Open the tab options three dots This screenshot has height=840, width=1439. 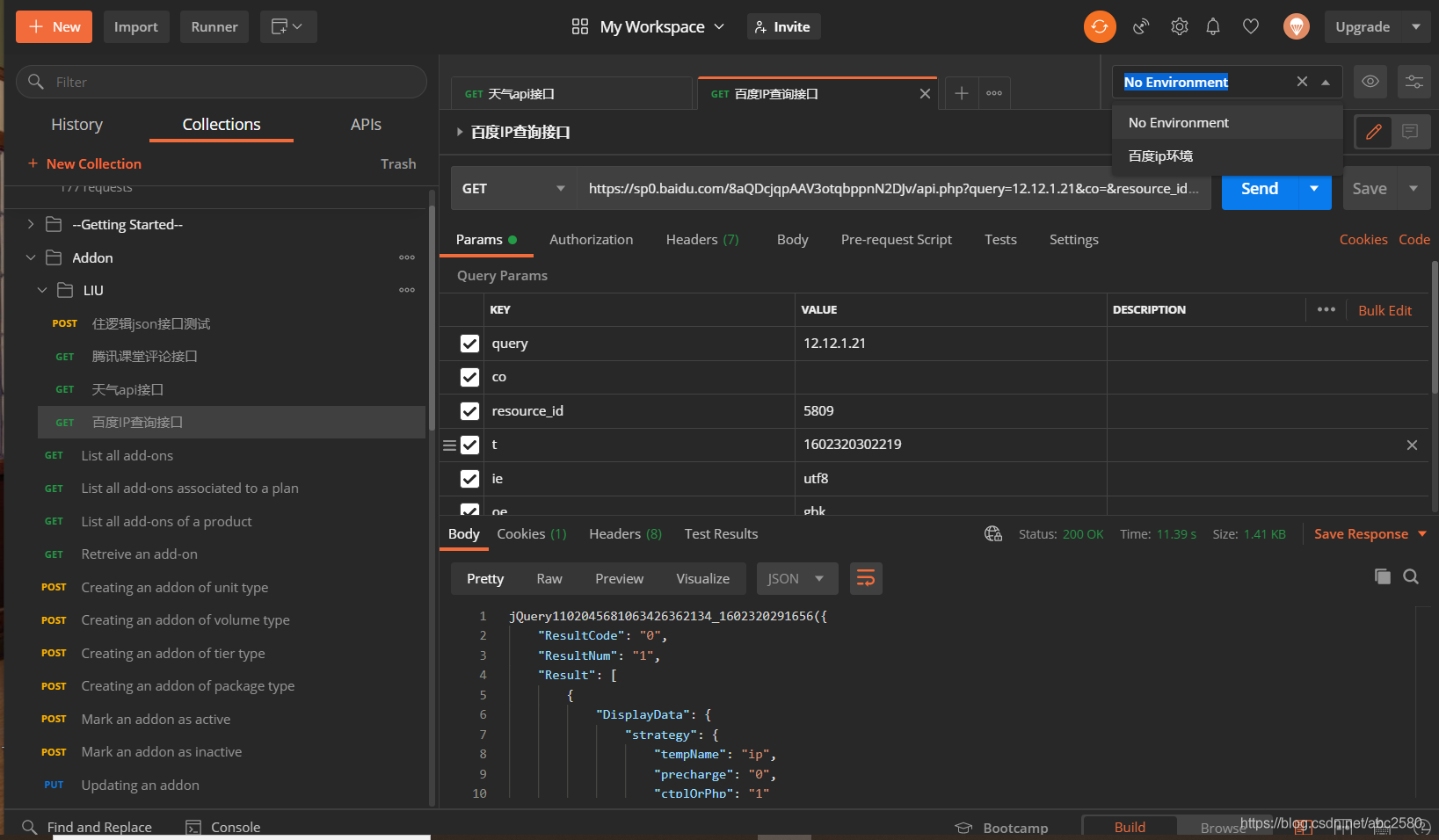click(994, 93)
